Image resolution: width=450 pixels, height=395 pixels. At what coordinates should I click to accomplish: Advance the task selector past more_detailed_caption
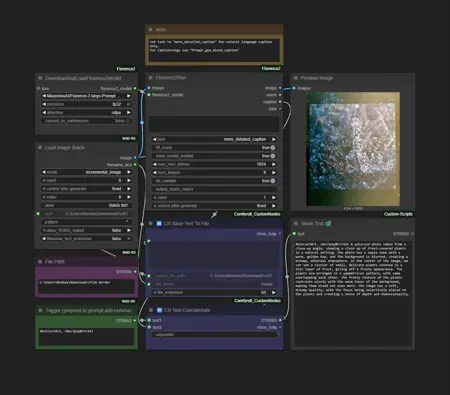(x=274, y=139)
